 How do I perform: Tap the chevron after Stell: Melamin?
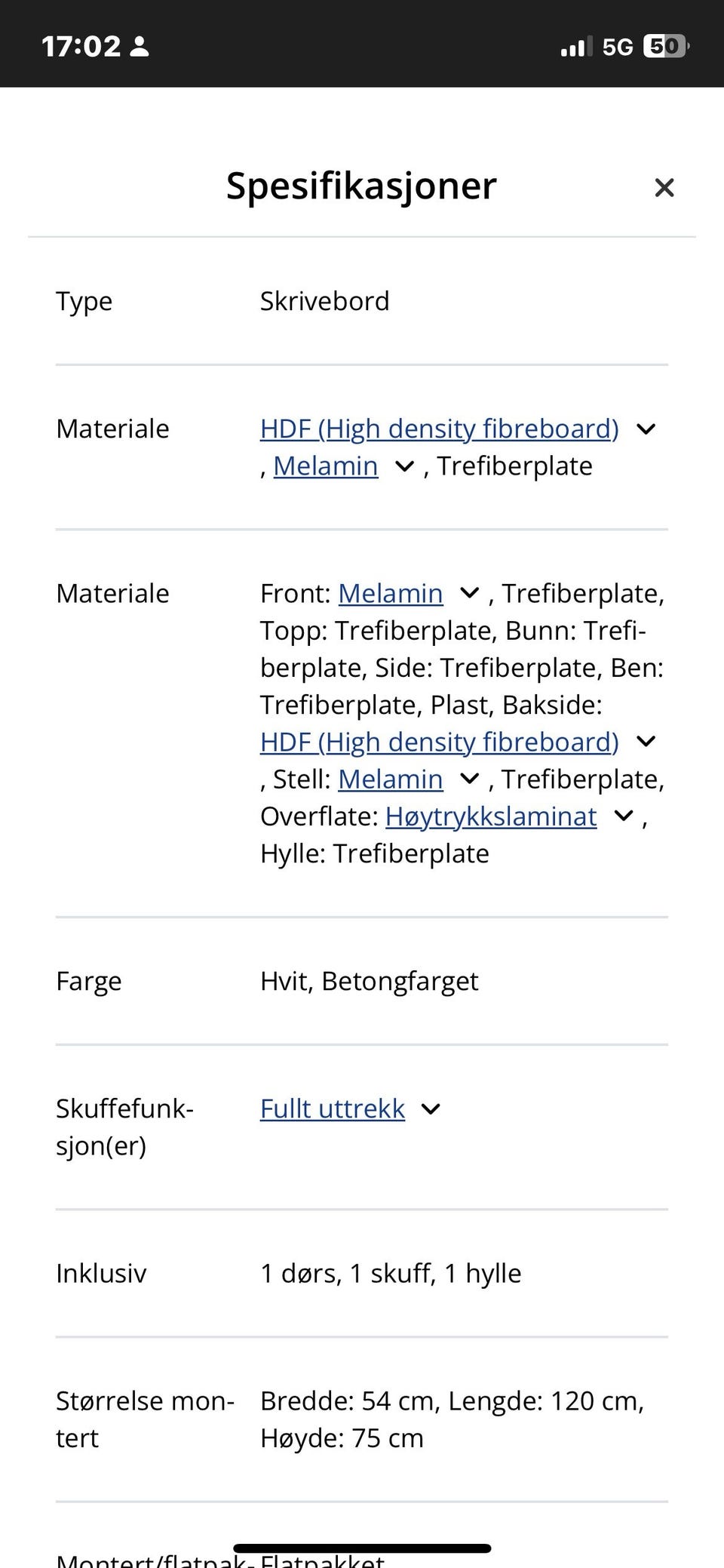(x=469, y=779)
